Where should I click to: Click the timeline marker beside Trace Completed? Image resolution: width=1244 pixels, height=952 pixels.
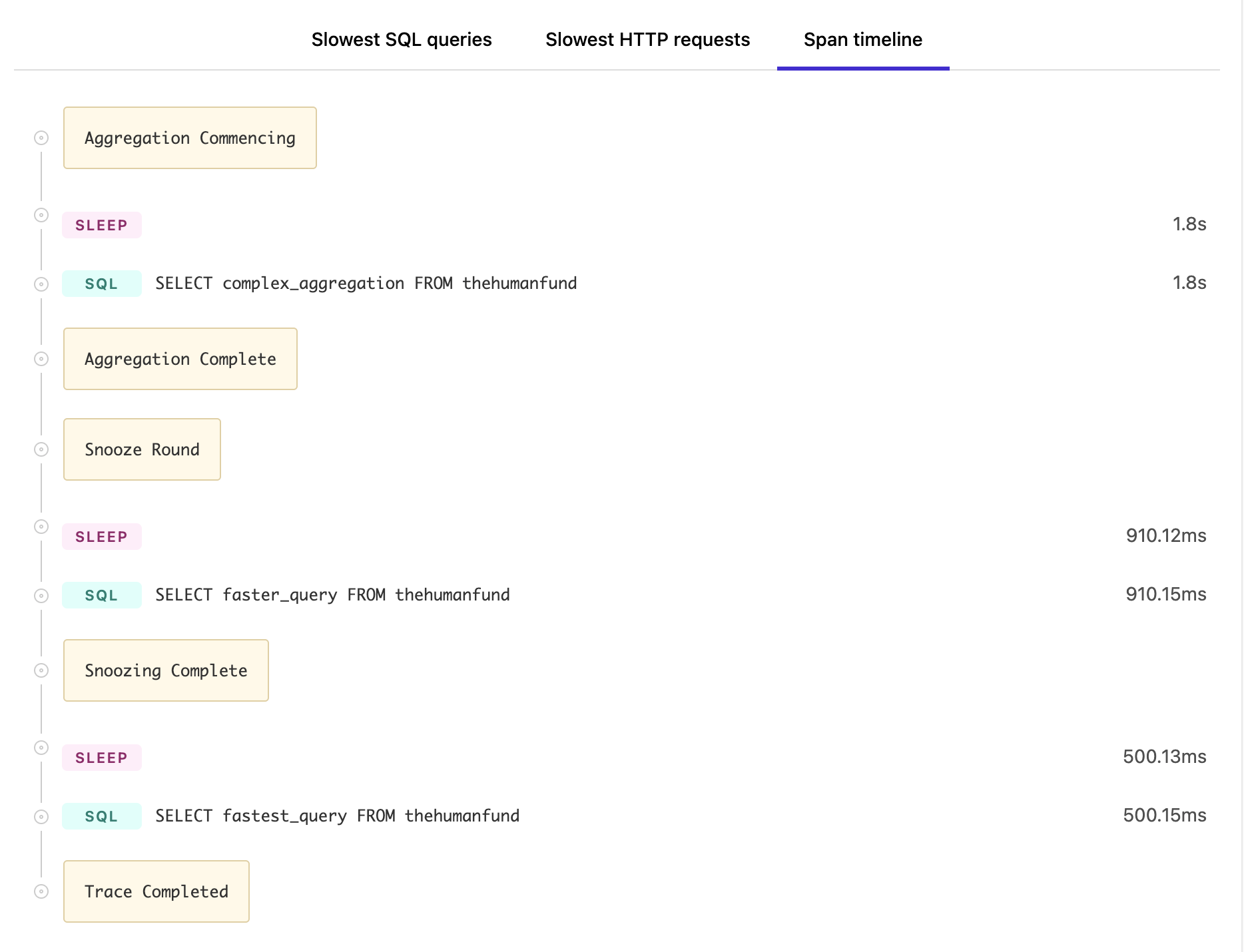click(41, 891)
